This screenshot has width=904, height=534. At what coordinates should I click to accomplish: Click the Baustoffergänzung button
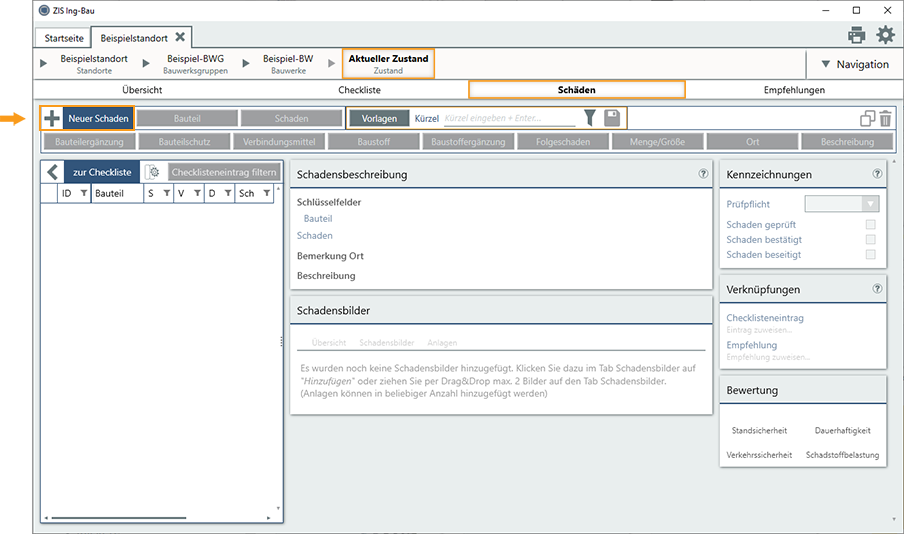click(x=468, y=141)
